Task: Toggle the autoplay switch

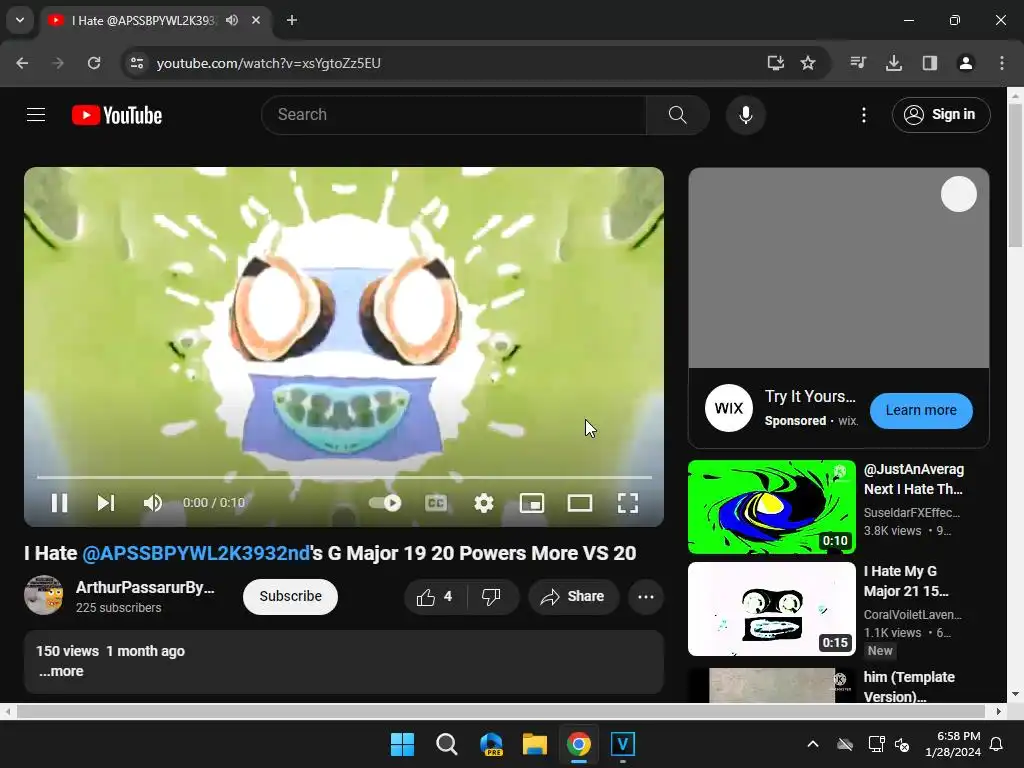Action: [x=385, y=503]
